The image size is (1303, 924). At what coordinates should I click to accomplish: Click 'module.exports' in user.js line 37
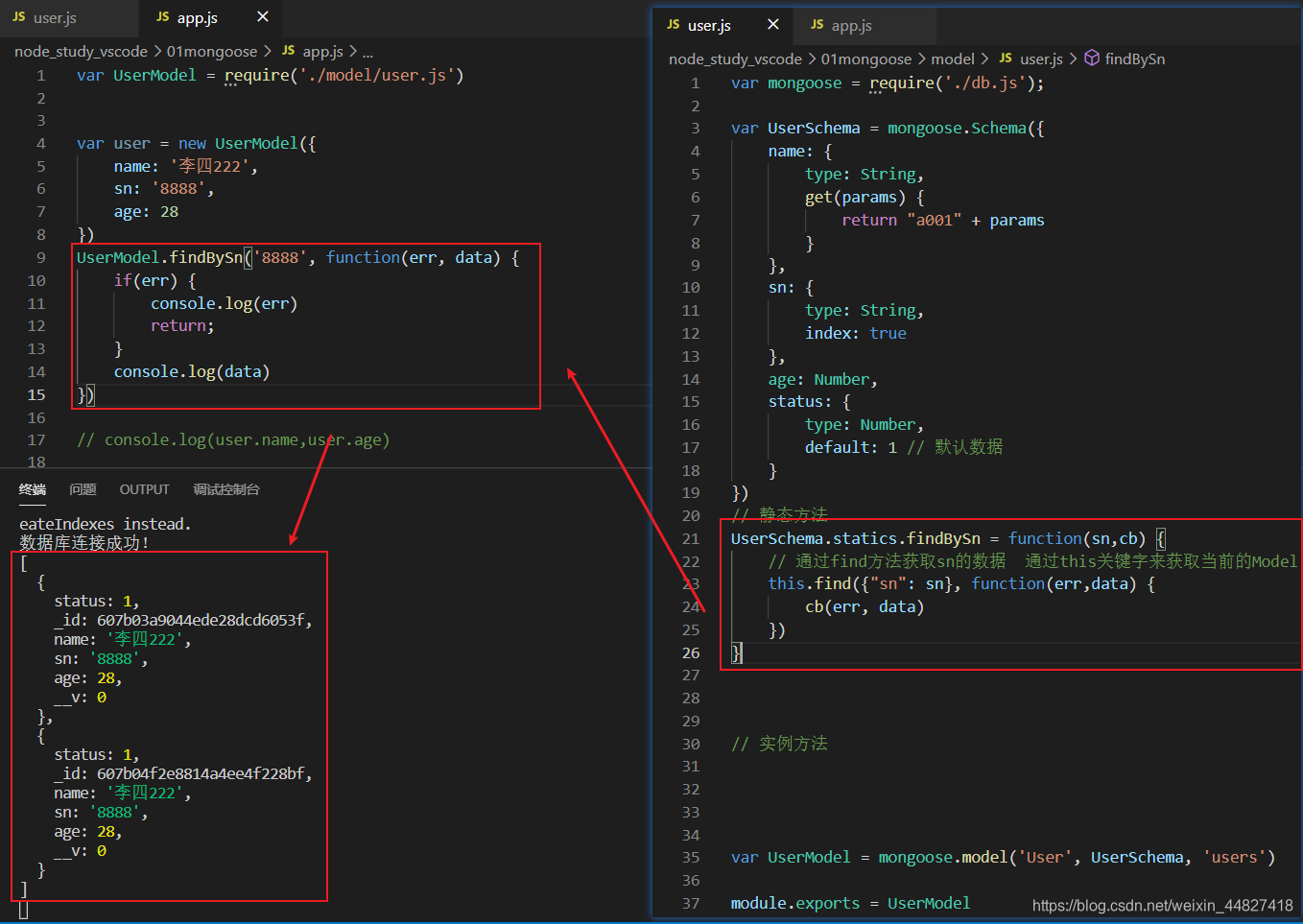[795, 903]
